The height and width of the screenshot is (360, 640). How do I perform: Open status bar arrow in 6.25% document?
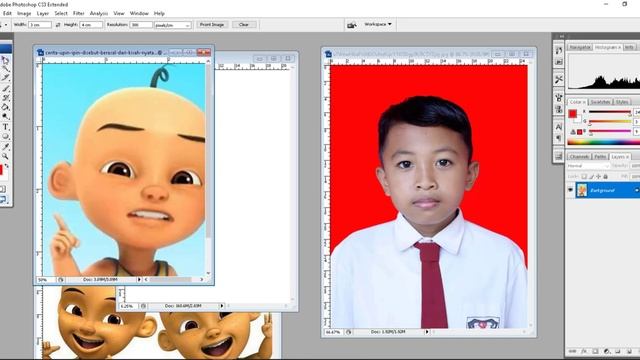[x=222, y=306]
